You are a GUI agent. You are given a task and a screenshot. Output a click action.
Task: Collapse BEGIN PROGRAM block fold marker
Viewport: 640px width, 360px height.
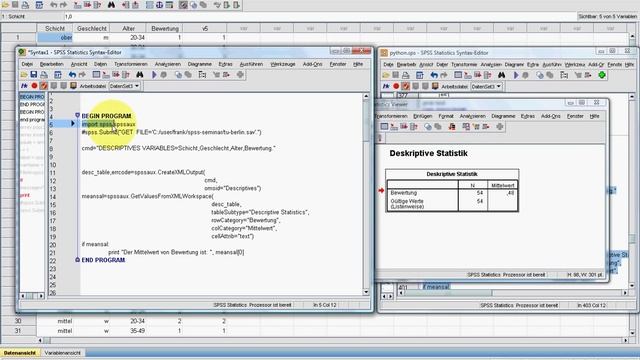[77, 116]
